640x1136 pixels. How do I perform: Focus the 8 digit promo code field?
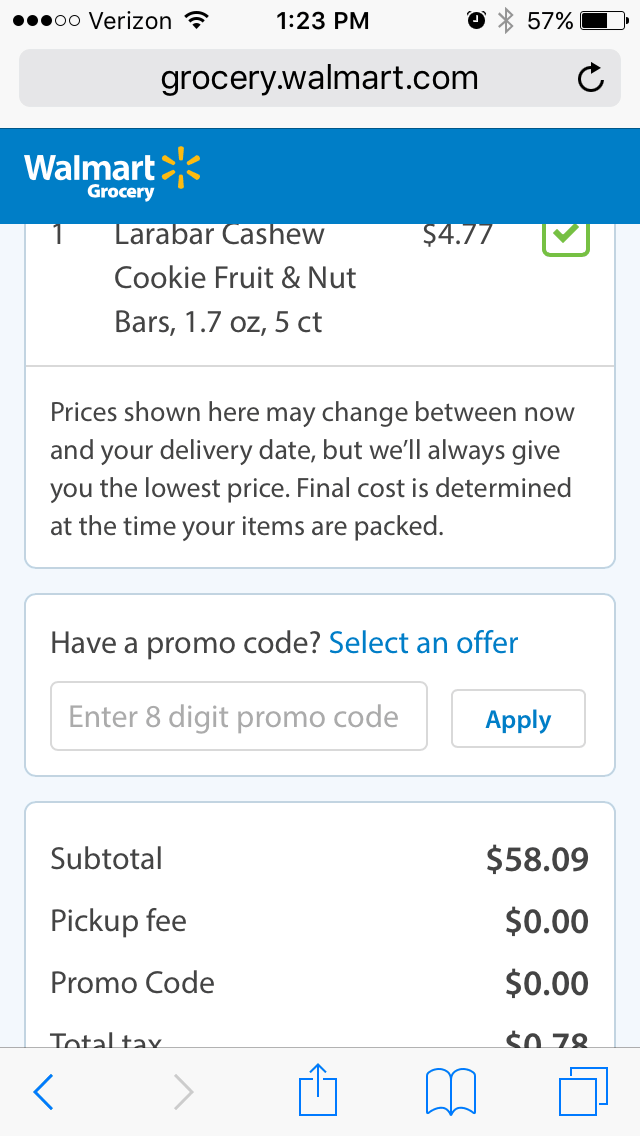[x=238, y=717]
